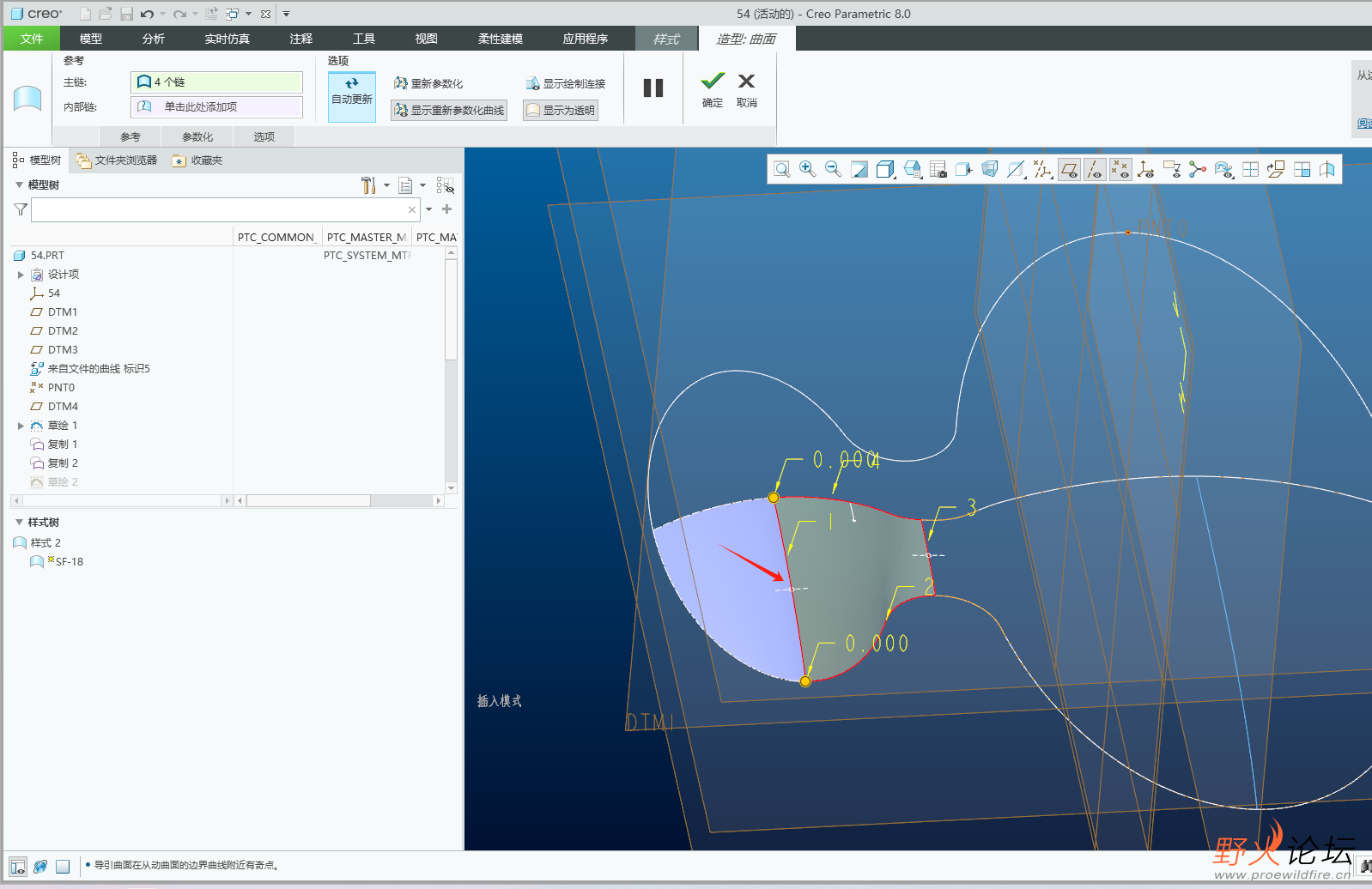Click the close window X icon in quick access toolbar
1372x889 pixels.
[x=266, y=14]
